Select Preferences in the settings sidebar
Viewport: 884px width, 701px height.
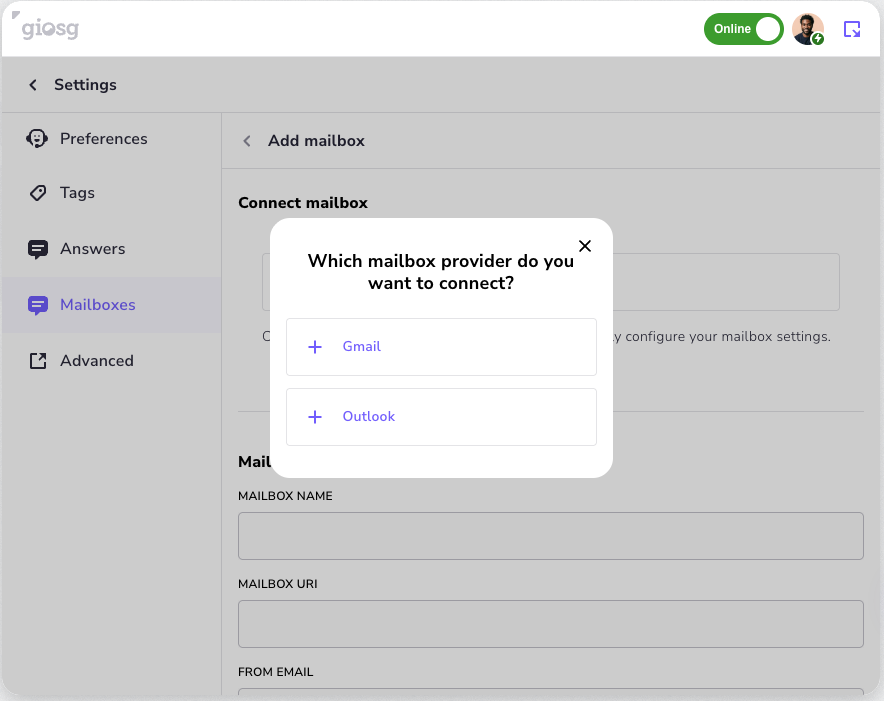point(104,138)
